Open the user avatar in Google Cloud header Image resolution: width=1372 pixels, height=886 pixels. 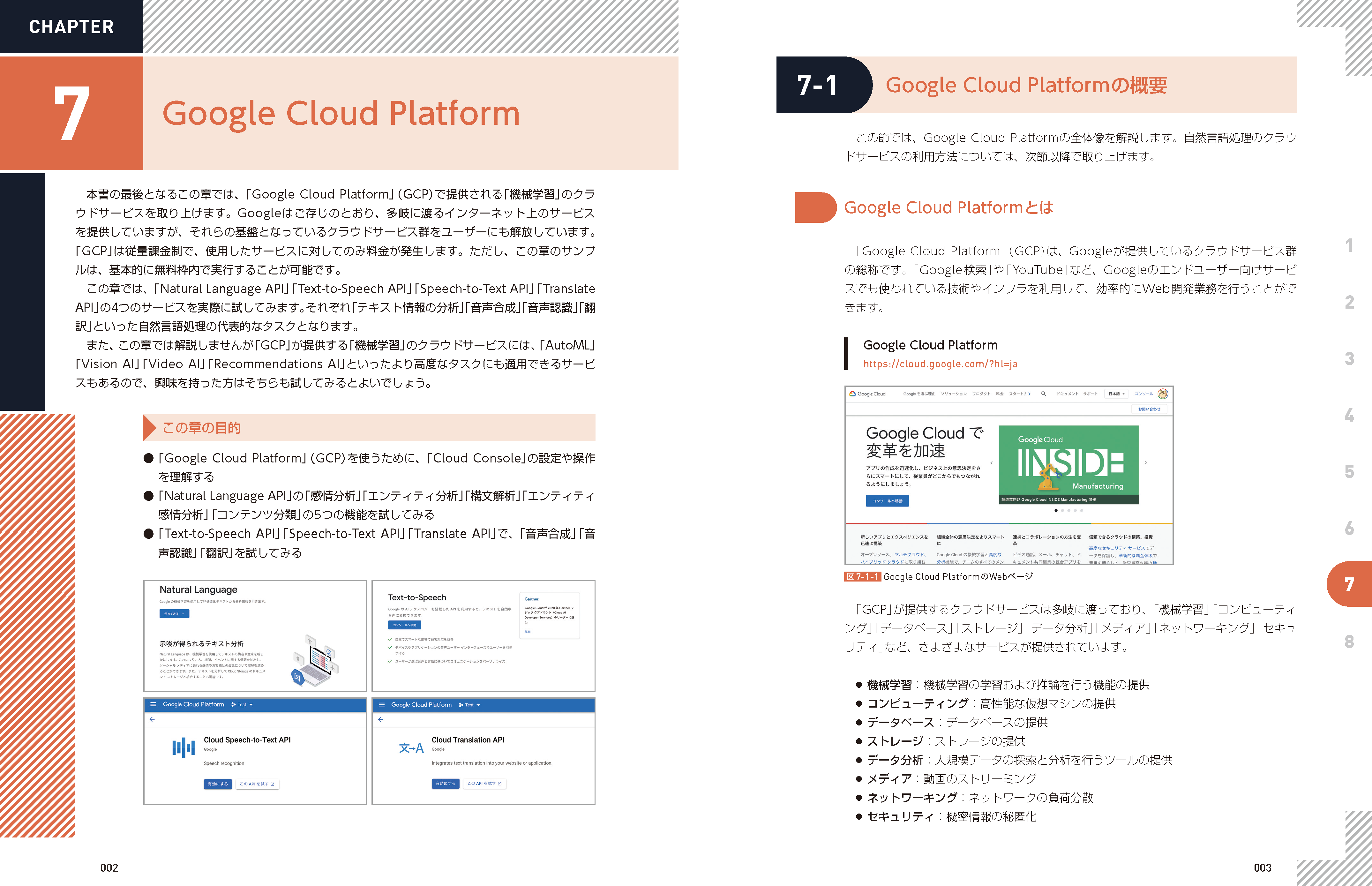click(x=1163, y=394)
